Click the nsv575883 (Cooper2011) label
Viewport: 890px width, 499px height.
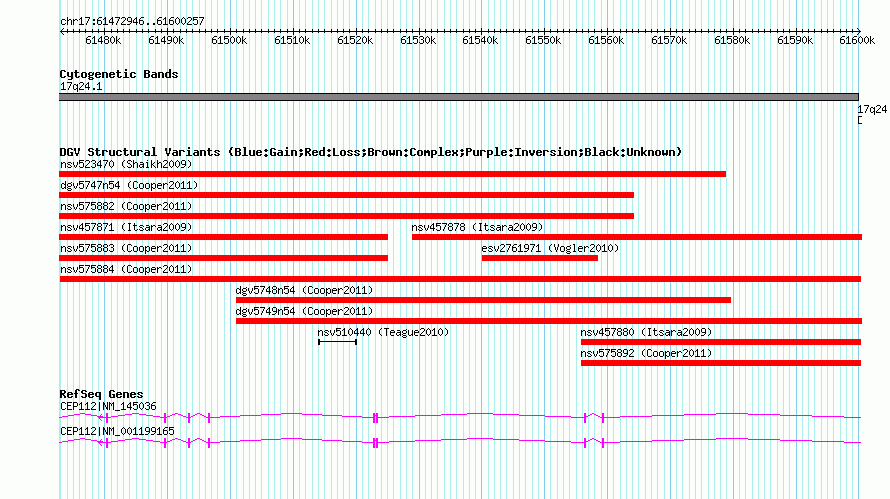(126, 248)
